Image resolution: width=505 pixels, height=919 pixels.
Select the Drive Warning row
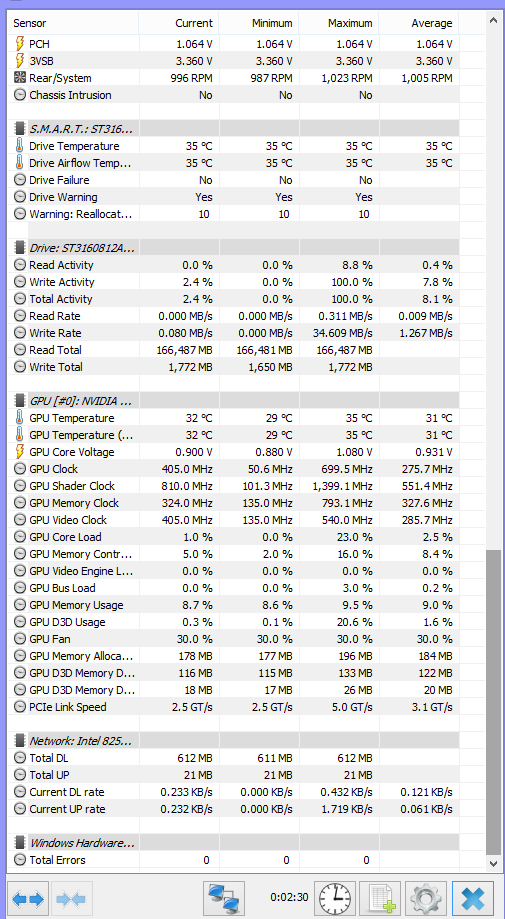[233, 197]
